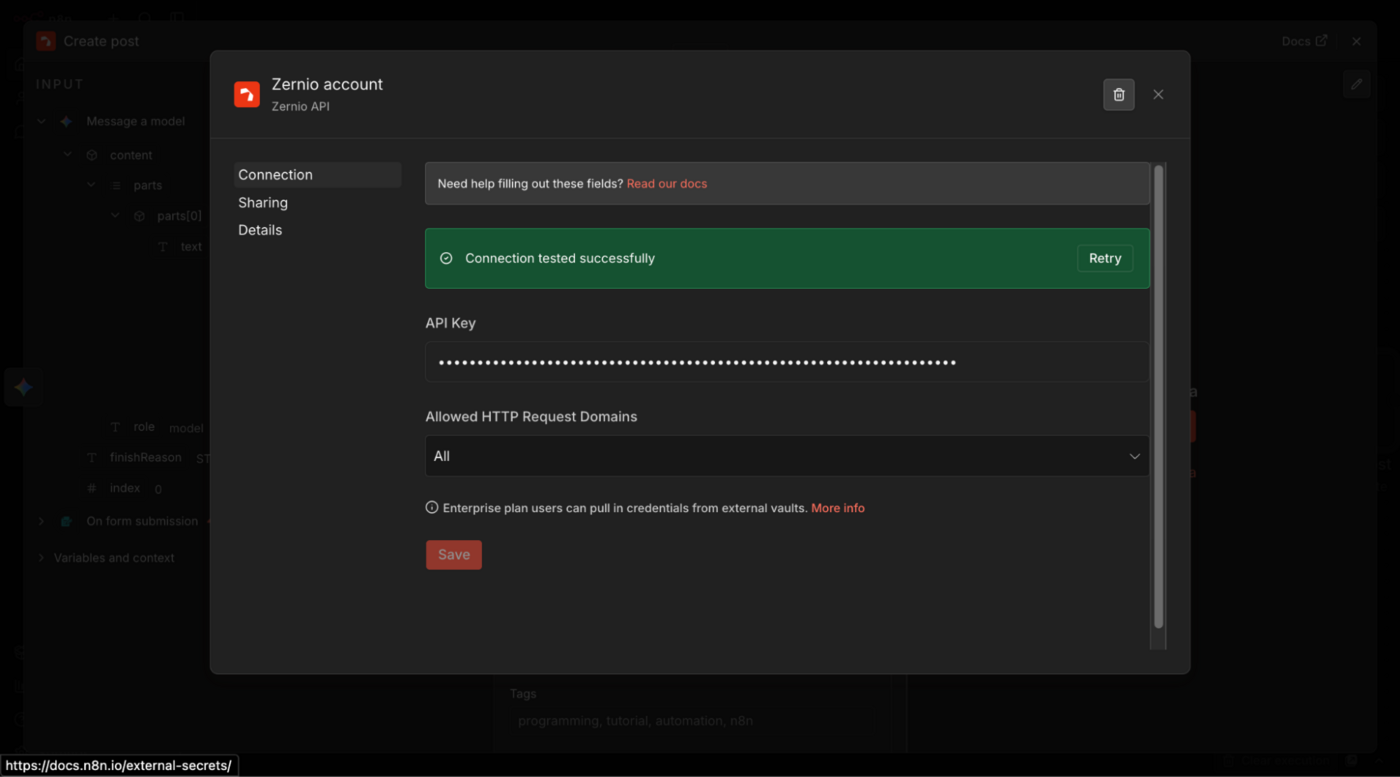Retry the connection test
Viewport: 1400px width, 777px height.
pyautogui.click(x=1105, y=258)
